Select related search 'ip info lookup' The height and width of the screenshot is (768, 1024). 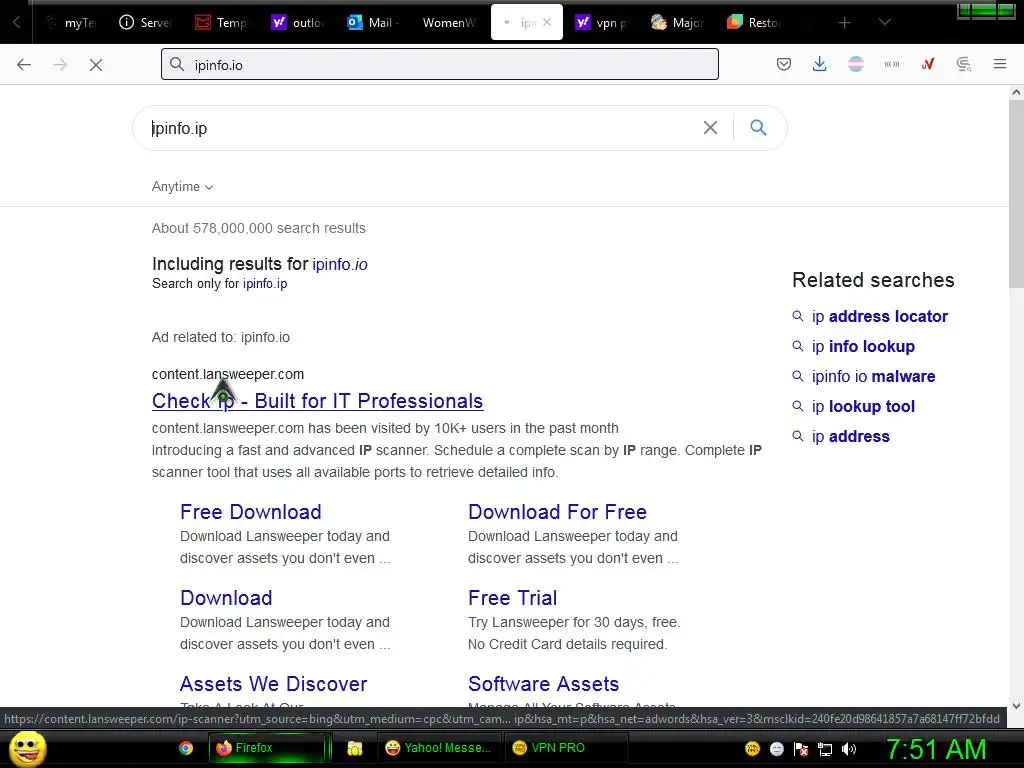pos(863,347)
